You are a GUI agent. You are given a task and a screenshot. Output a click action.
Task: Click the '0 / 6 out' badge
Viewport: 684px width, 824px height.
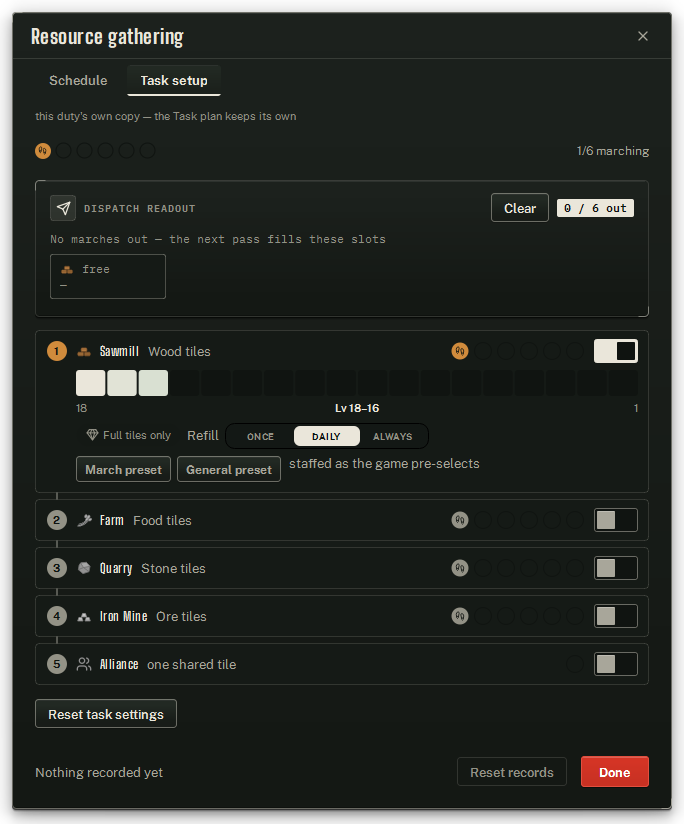point(595,208)
